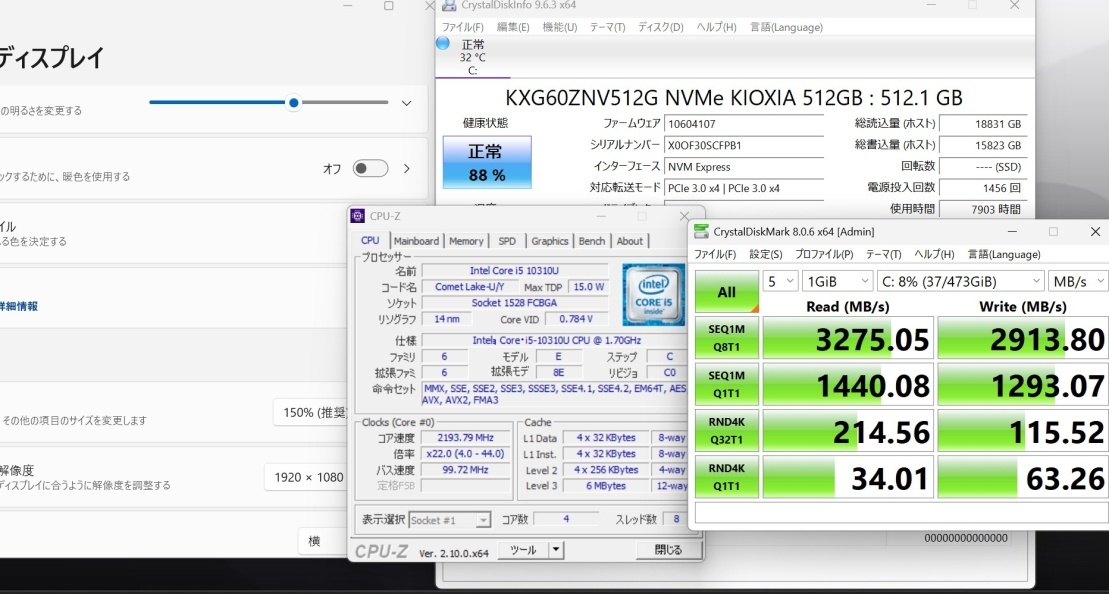This screenshot has width=1109, height=594.
Task: Switch to the Mainboard tab
Action: (417, 241)
